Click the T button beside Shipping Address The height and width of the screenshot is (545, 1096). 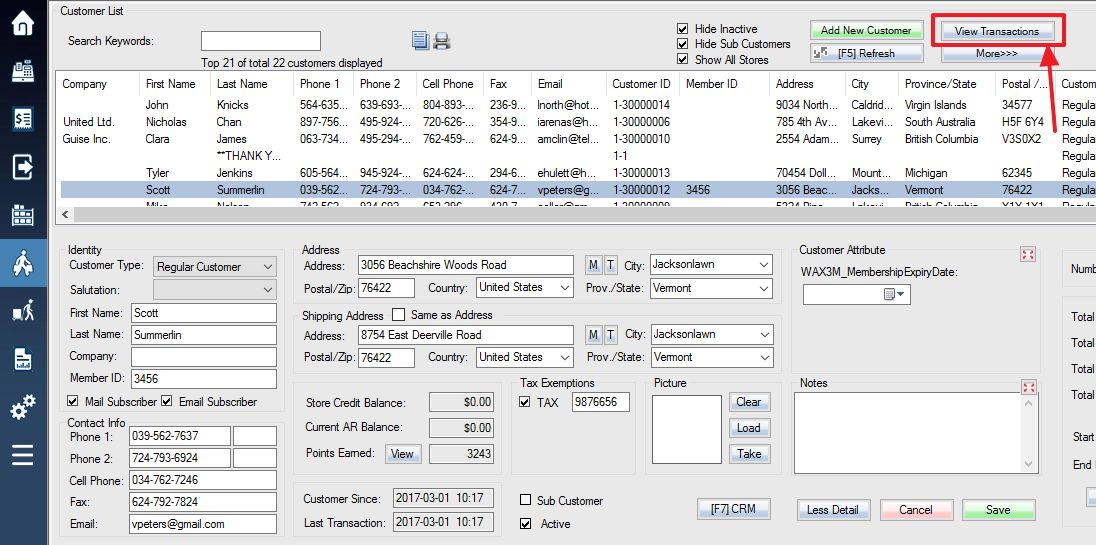[610, 335]
